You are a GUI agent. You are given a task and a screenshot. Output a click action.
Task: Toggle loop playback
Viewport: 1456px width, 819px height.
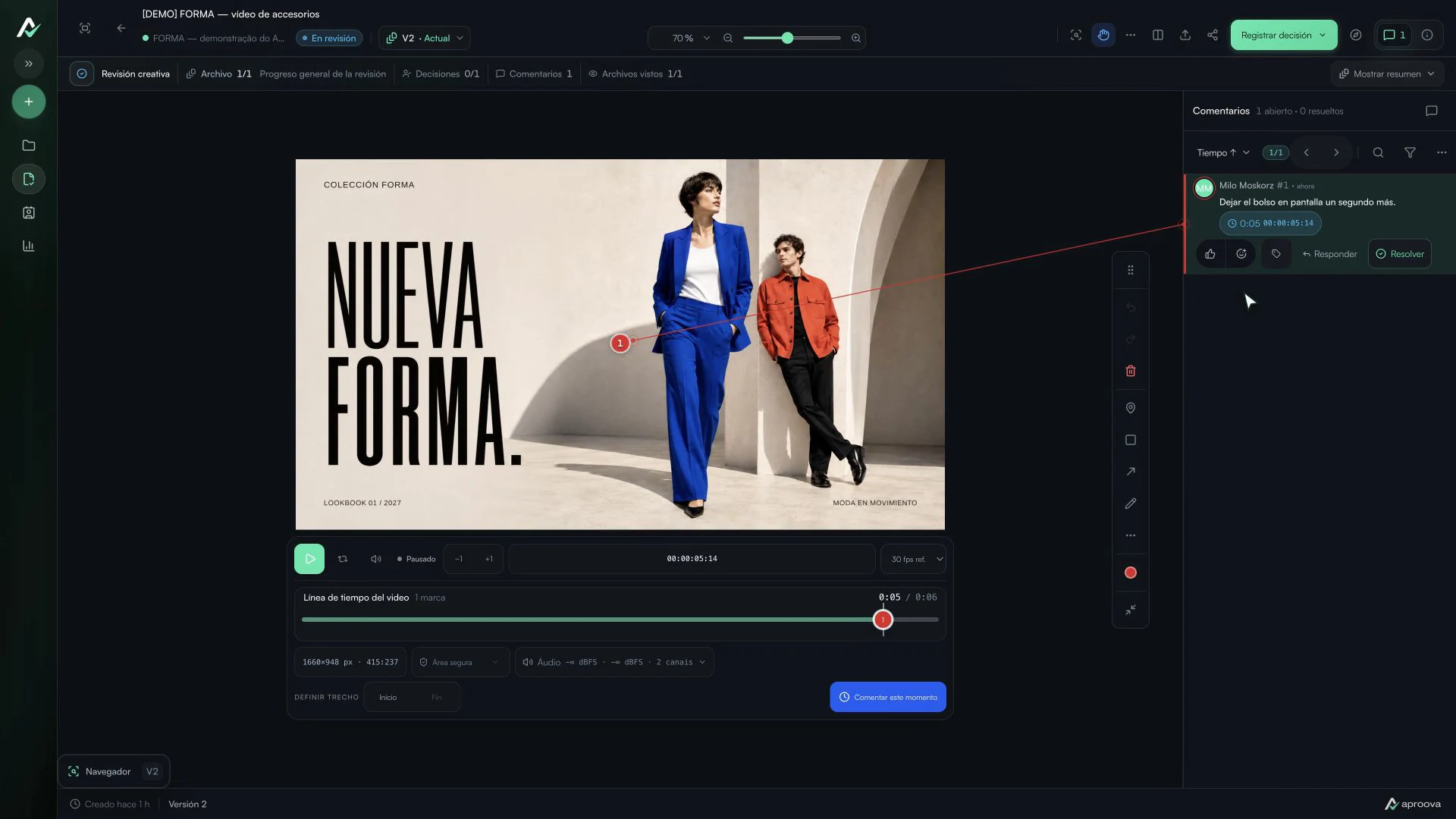click(x=343, y=559)
